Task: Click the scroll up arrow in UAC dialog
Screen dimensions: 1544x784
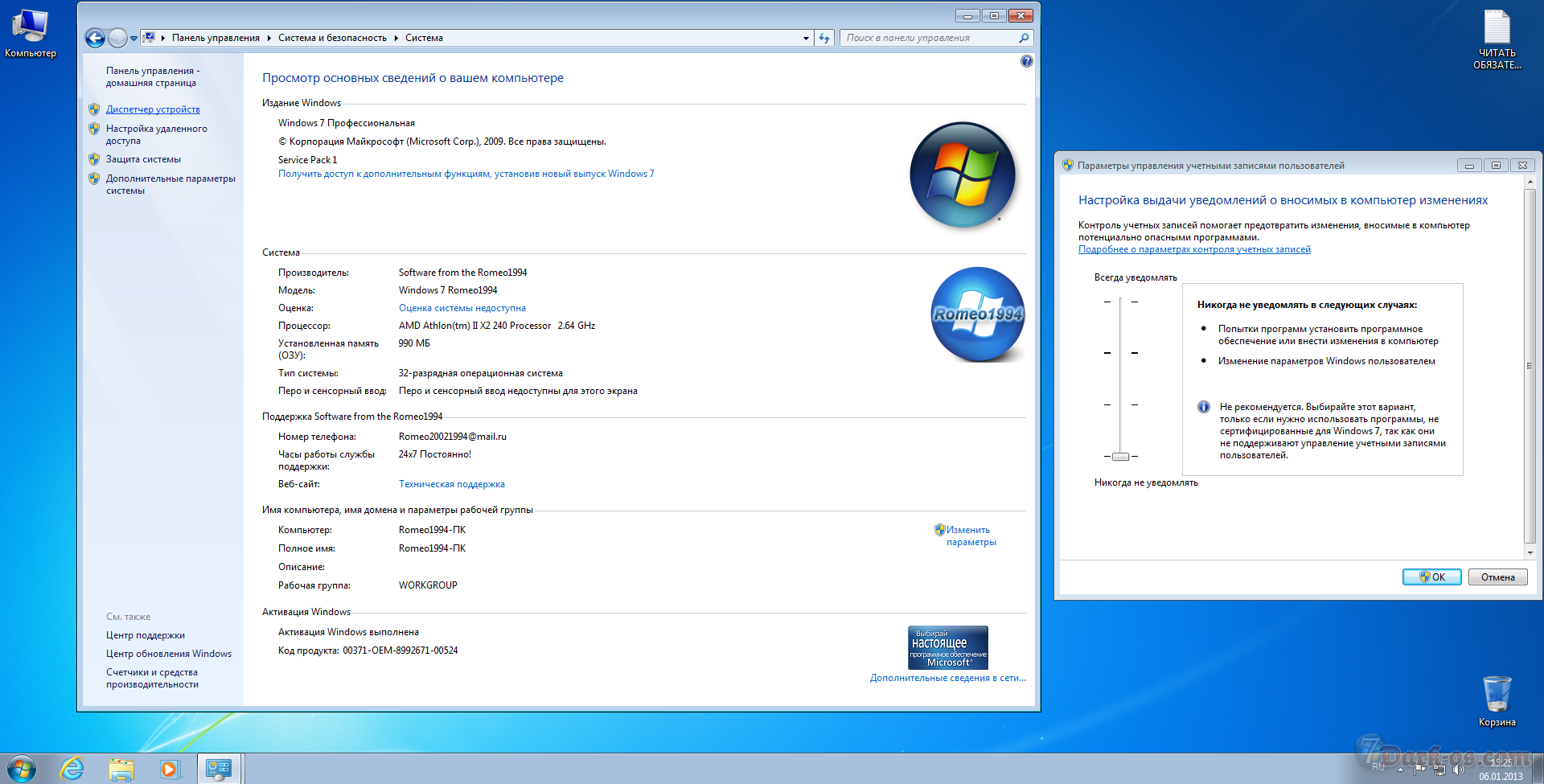Action: point(1530,183)
